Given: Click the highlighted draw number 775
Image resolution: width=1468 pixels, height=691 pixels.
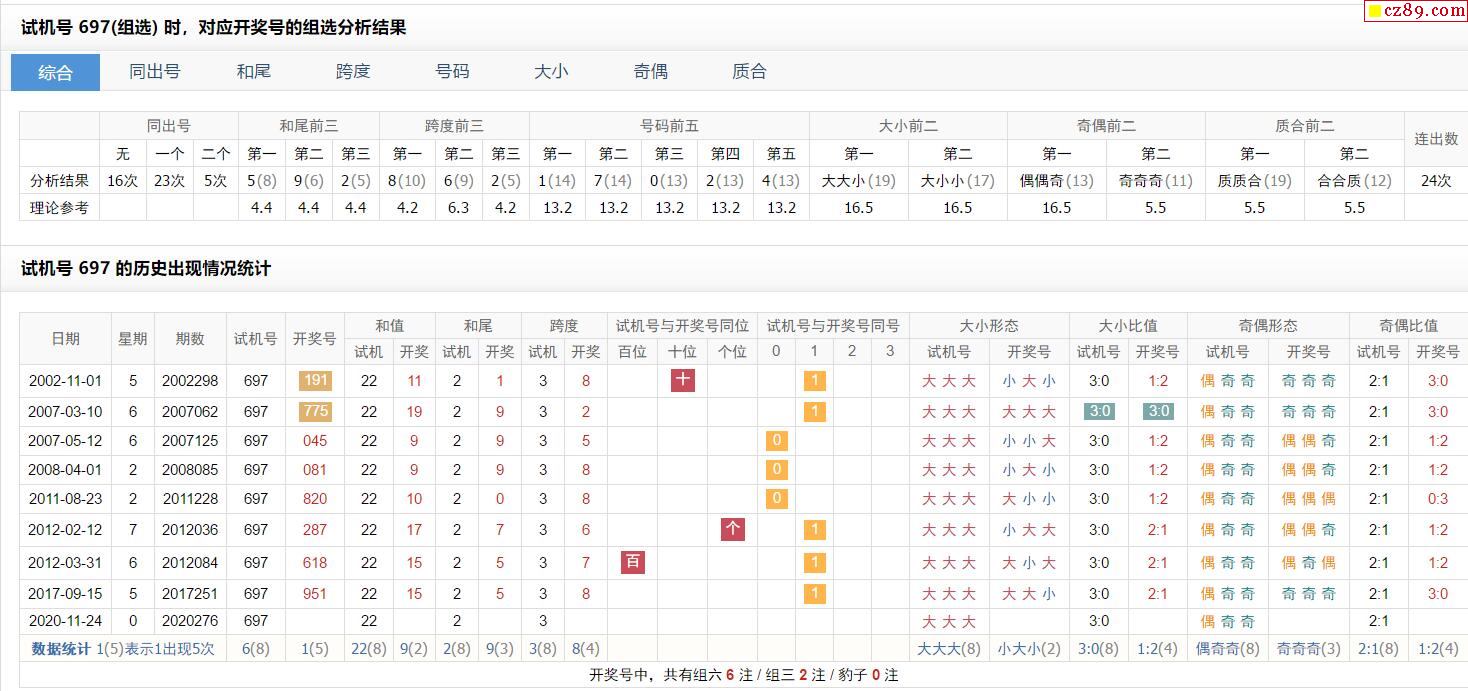Looking at the screenshot, I should click(315, 411).
